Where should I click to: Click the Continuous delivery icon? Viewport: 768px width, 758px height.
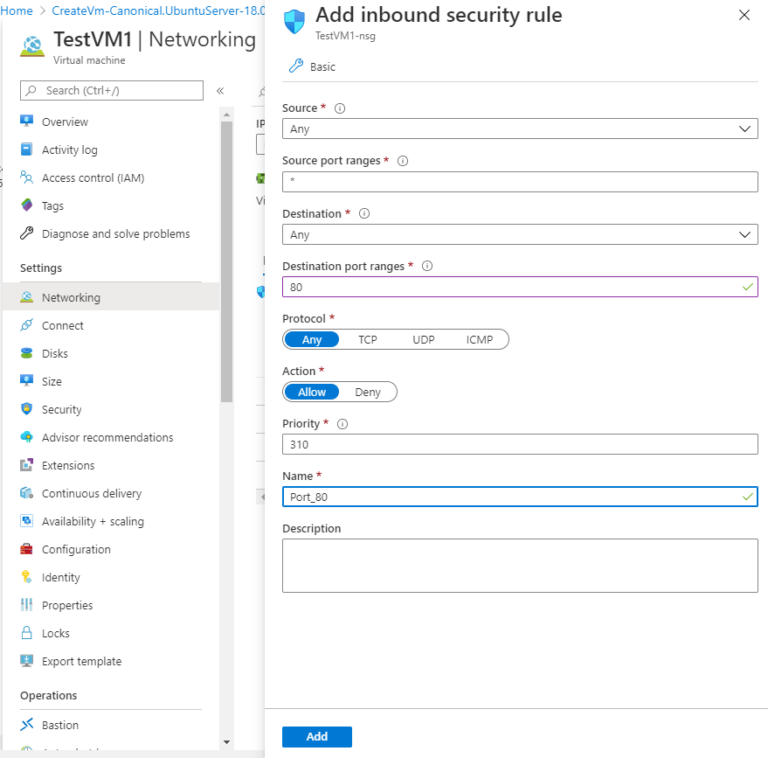(26, 493)
